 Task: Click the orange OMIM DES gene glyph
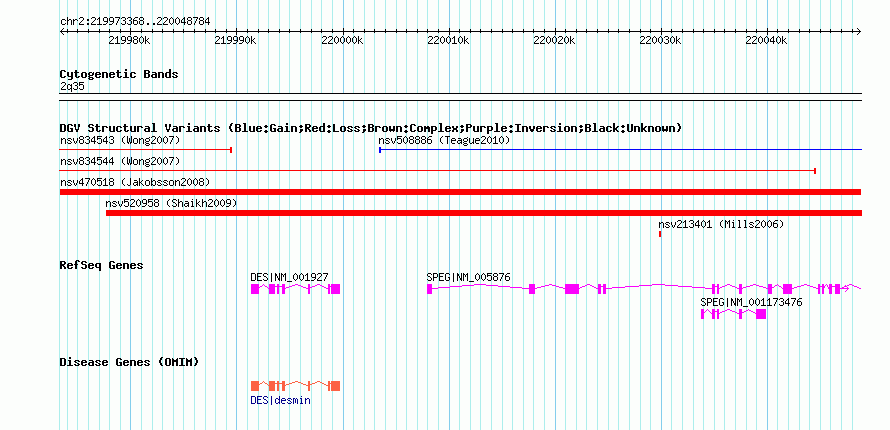click(295, 386)
